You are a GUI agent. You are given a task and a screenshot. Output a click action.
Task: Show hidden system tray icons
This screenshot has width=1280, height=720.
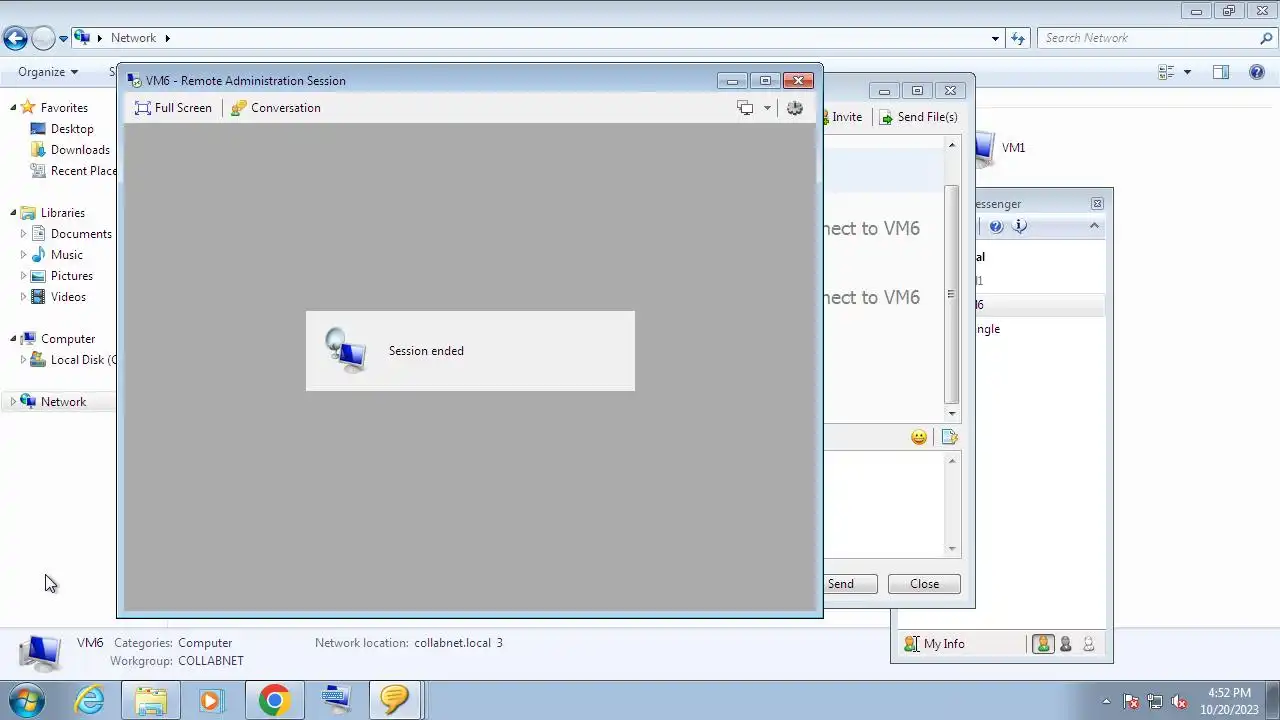1106,701
